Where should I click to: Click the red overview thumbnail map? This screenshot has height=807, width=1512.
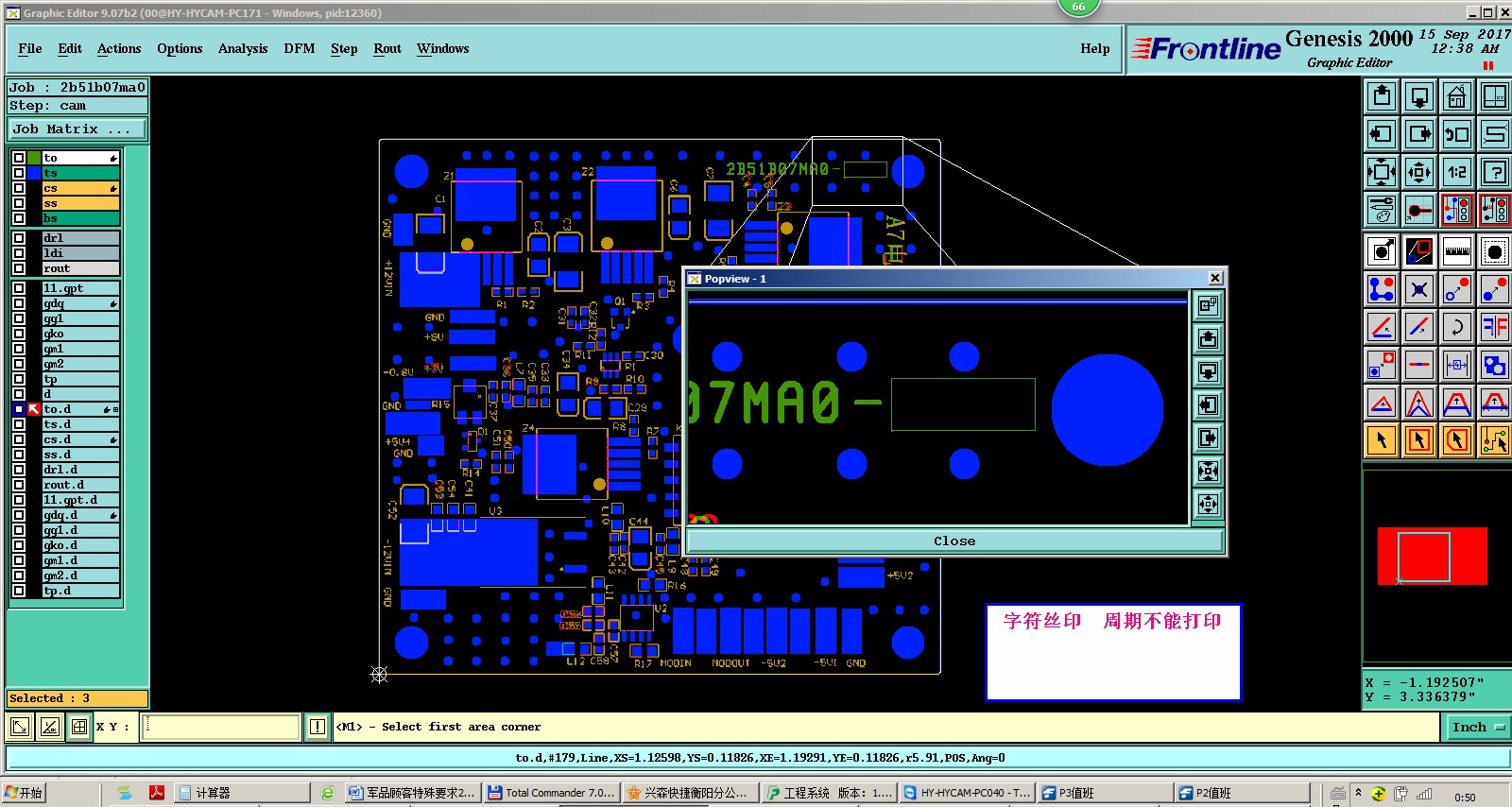point(1432,556)
